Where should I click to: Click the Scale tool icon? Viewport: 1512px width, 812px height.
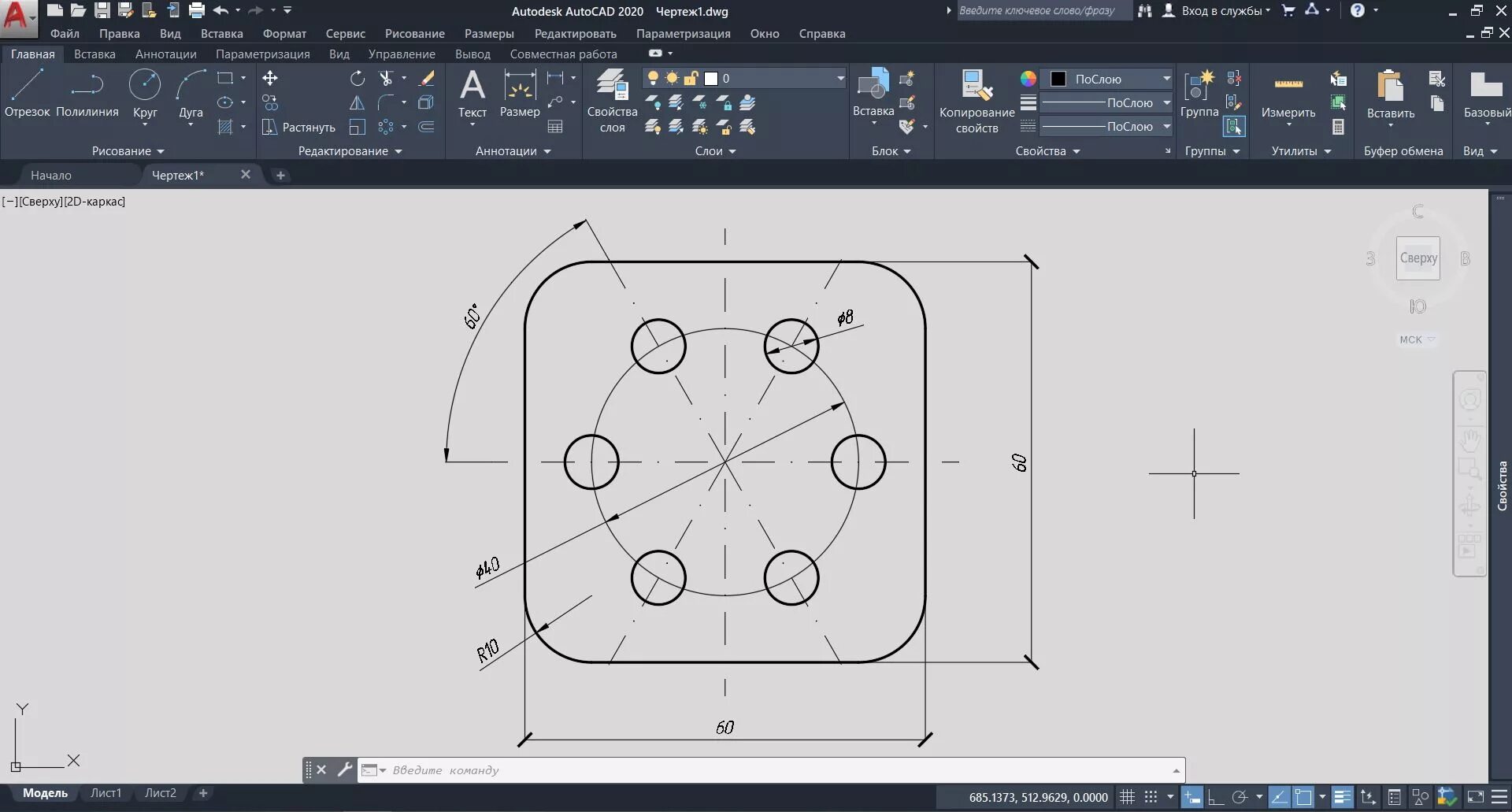point(357,127)
